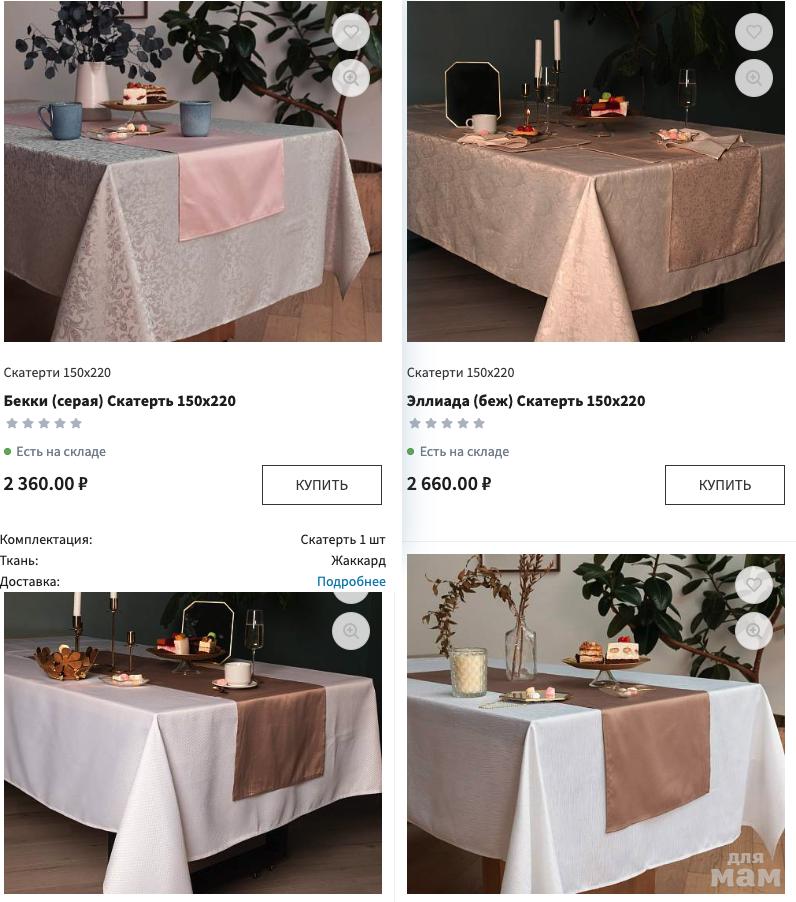Click heart icon on bottom-right tablecloth photo
This screenshot has width=796, height=902.
pyautogui.click(x=754, y=585)
